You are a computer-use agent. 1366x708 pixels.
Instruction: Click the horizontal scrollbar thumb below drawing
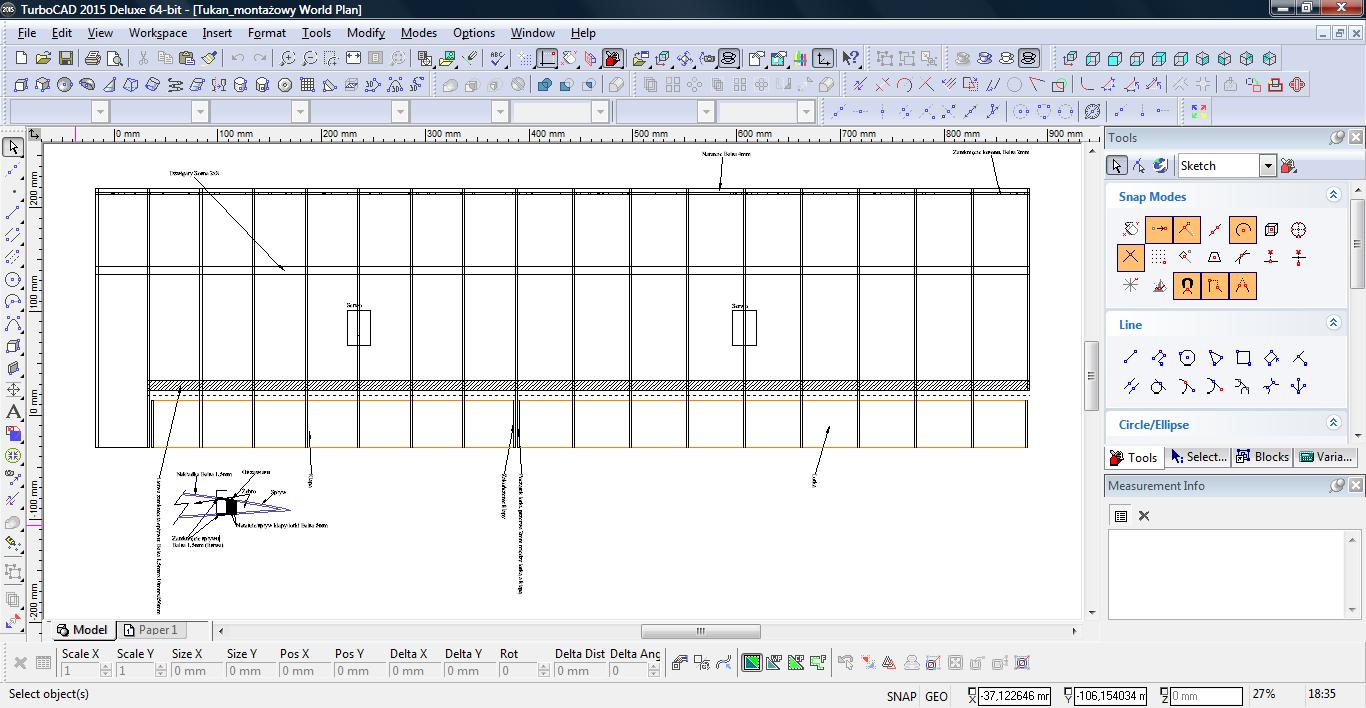pos(700,631)
